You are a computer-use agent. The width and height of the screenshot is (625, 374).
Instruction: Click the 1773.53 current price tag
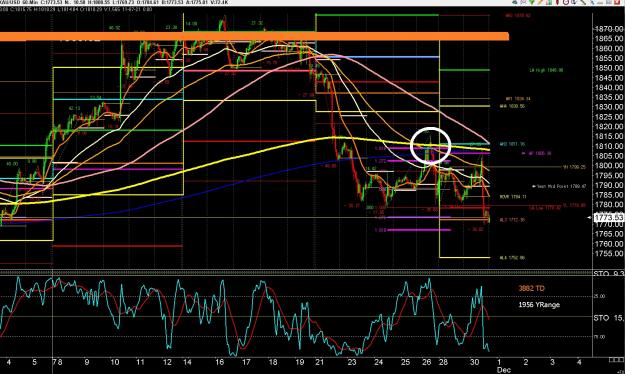tap(608, 217)
